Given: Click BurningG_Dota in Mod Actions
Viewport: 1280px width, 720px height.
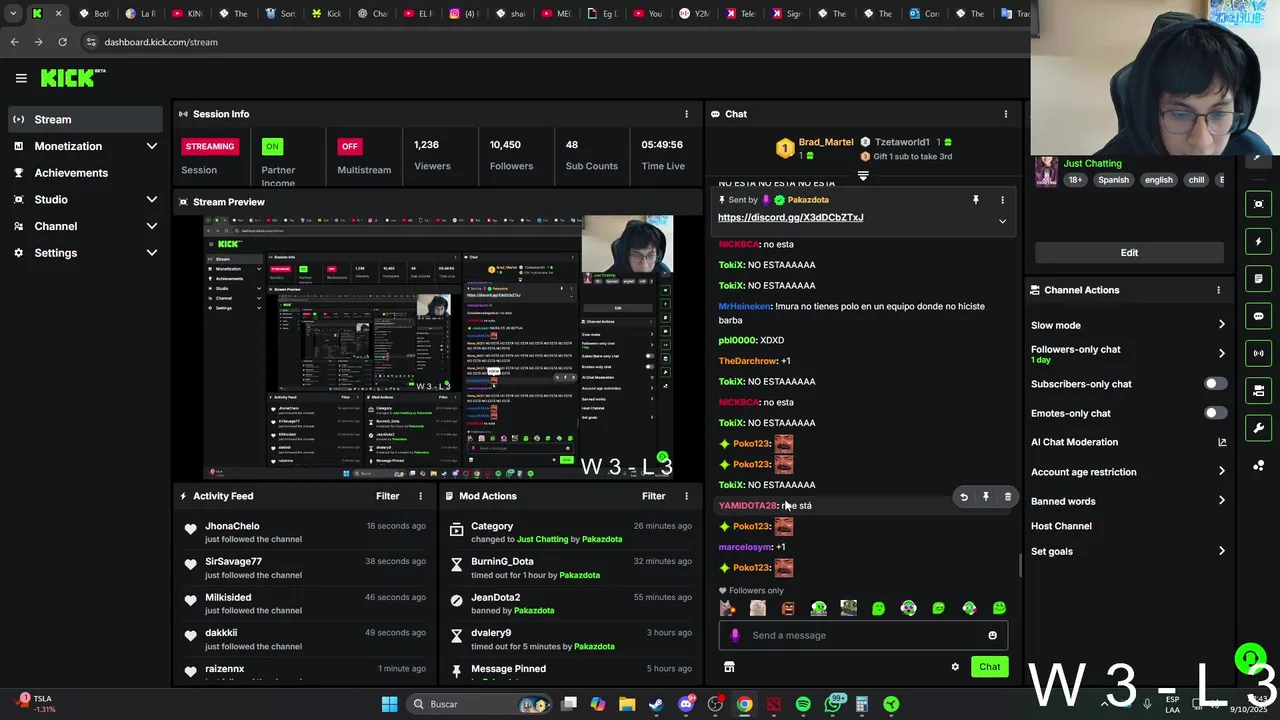Looking at the screenshot, I should (502, 562).
